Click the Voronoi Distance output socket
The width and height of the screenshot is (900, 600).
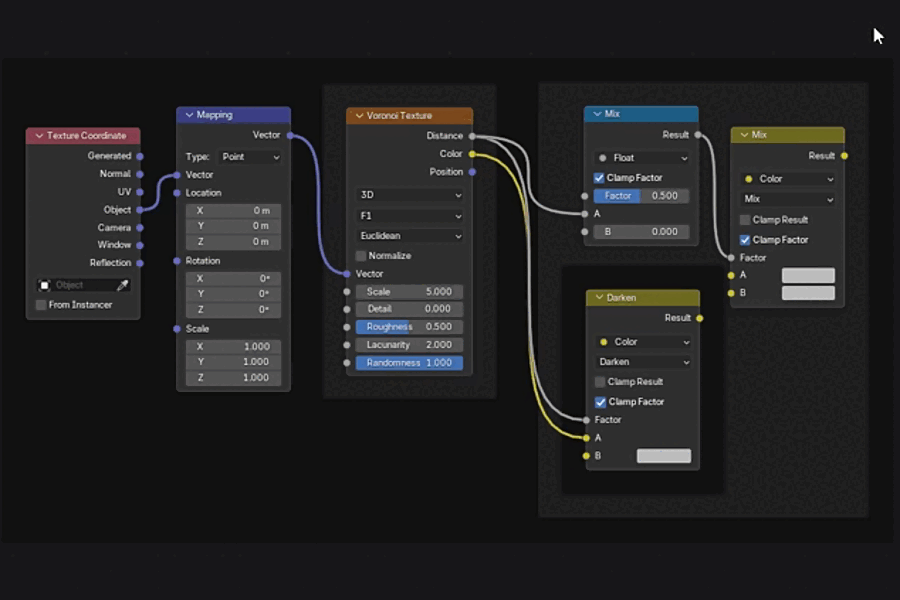tap(472, 136)
